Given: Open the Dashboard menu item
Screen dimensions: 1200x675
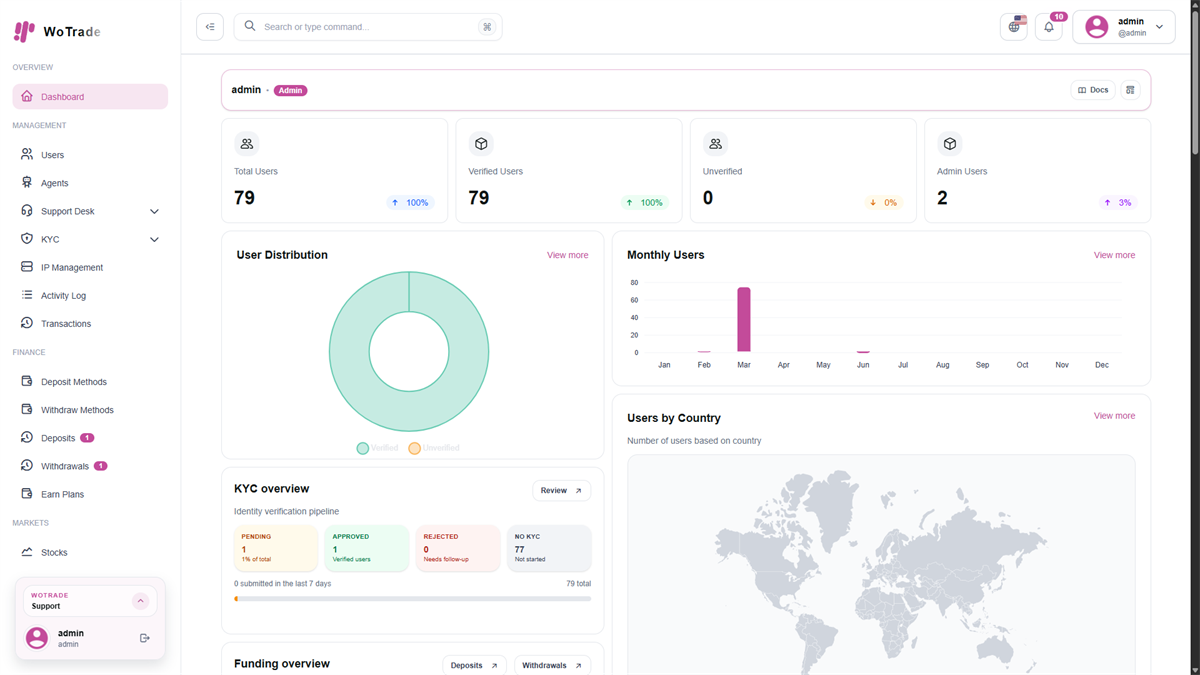Looking at the screenshot, I should click(90, 97).
